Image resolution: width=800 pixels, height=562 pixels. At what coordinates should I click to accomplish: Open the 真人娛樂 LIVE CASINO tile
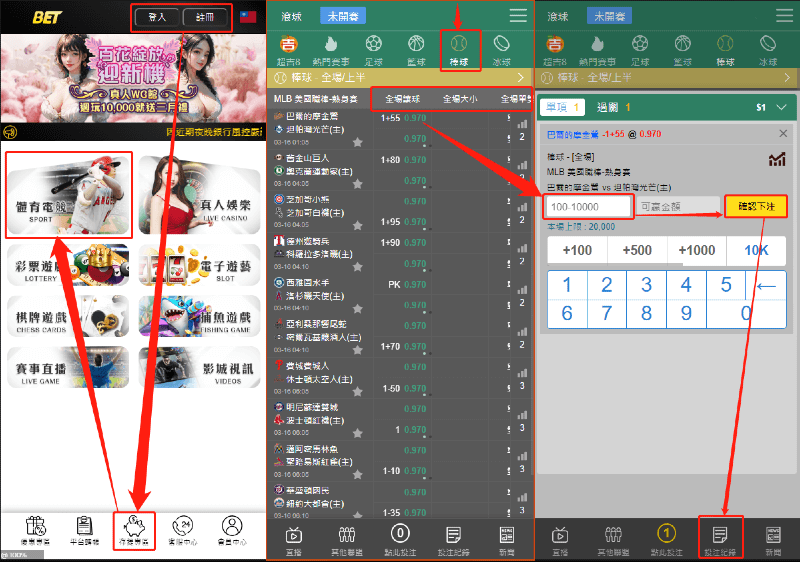199,195
